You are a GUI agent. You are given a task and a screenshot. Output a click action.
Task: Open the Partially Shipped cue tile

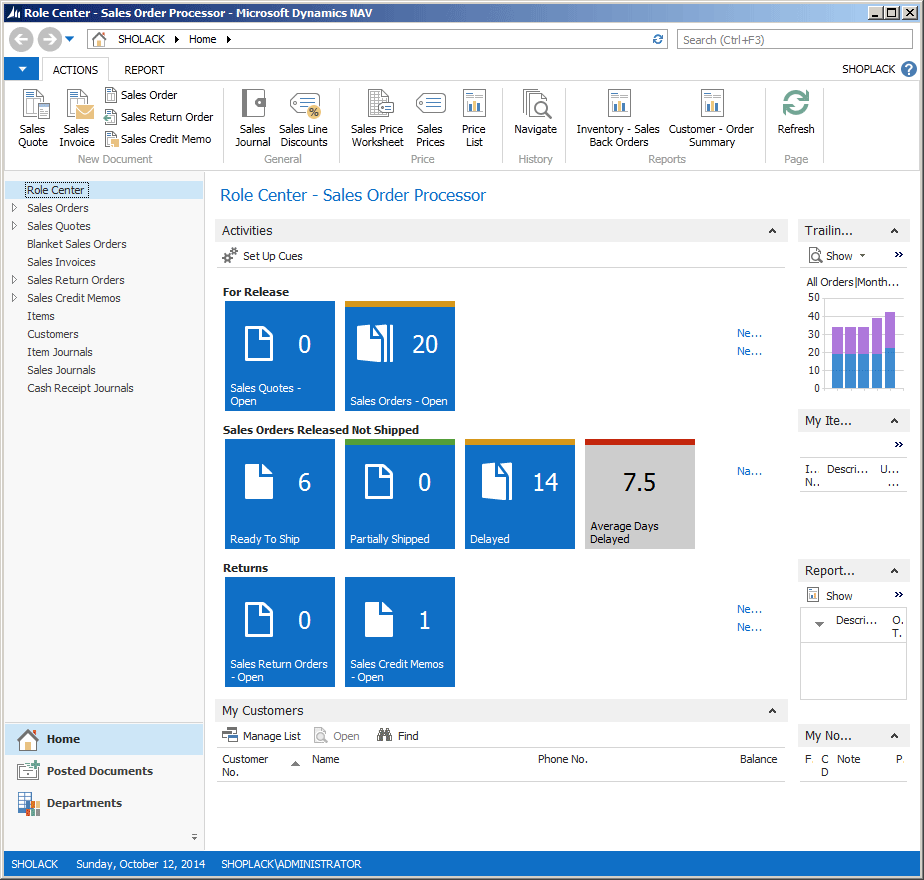coord(400,494)
